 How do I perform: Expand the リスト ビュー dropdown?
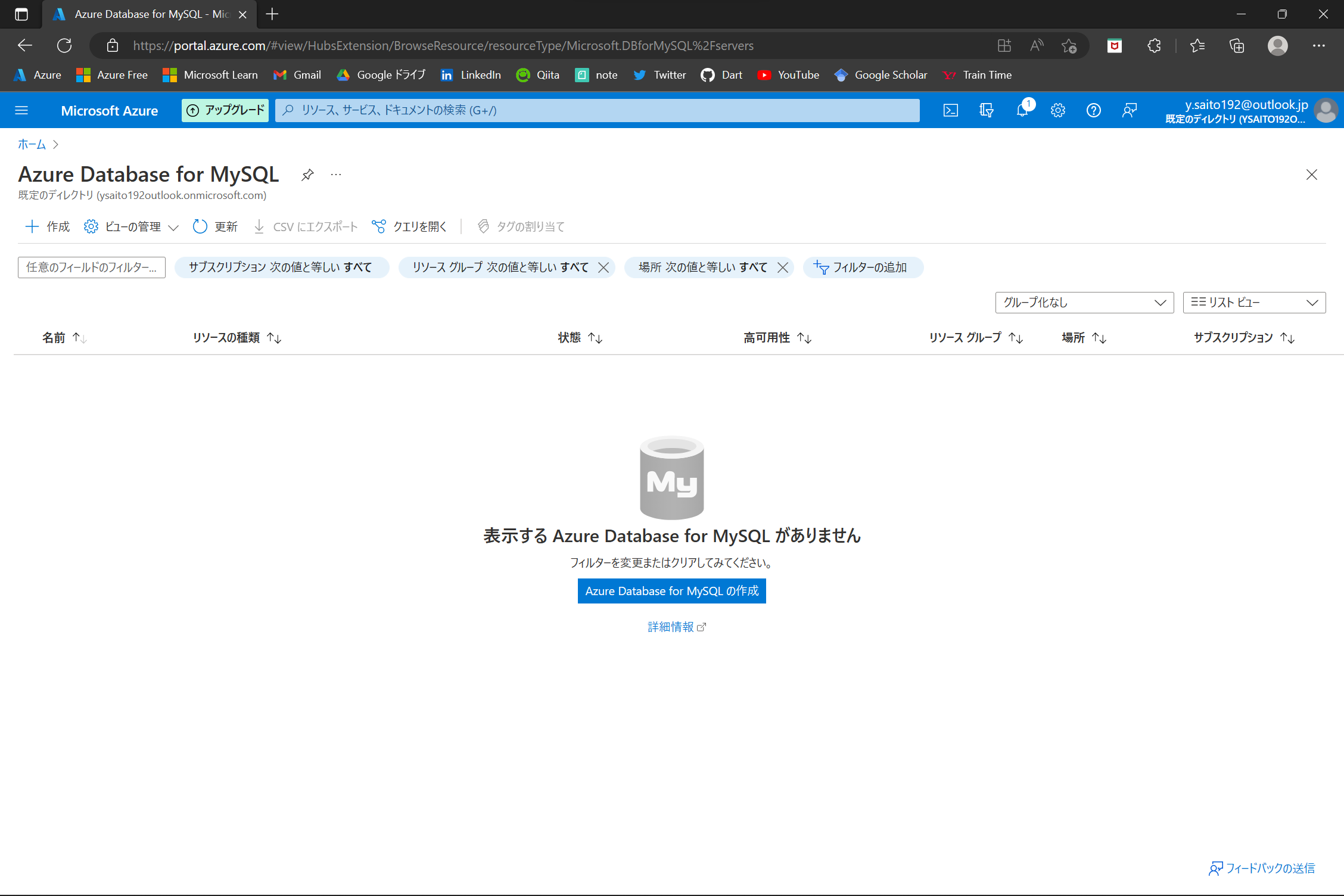click(x=1254, y=303)
